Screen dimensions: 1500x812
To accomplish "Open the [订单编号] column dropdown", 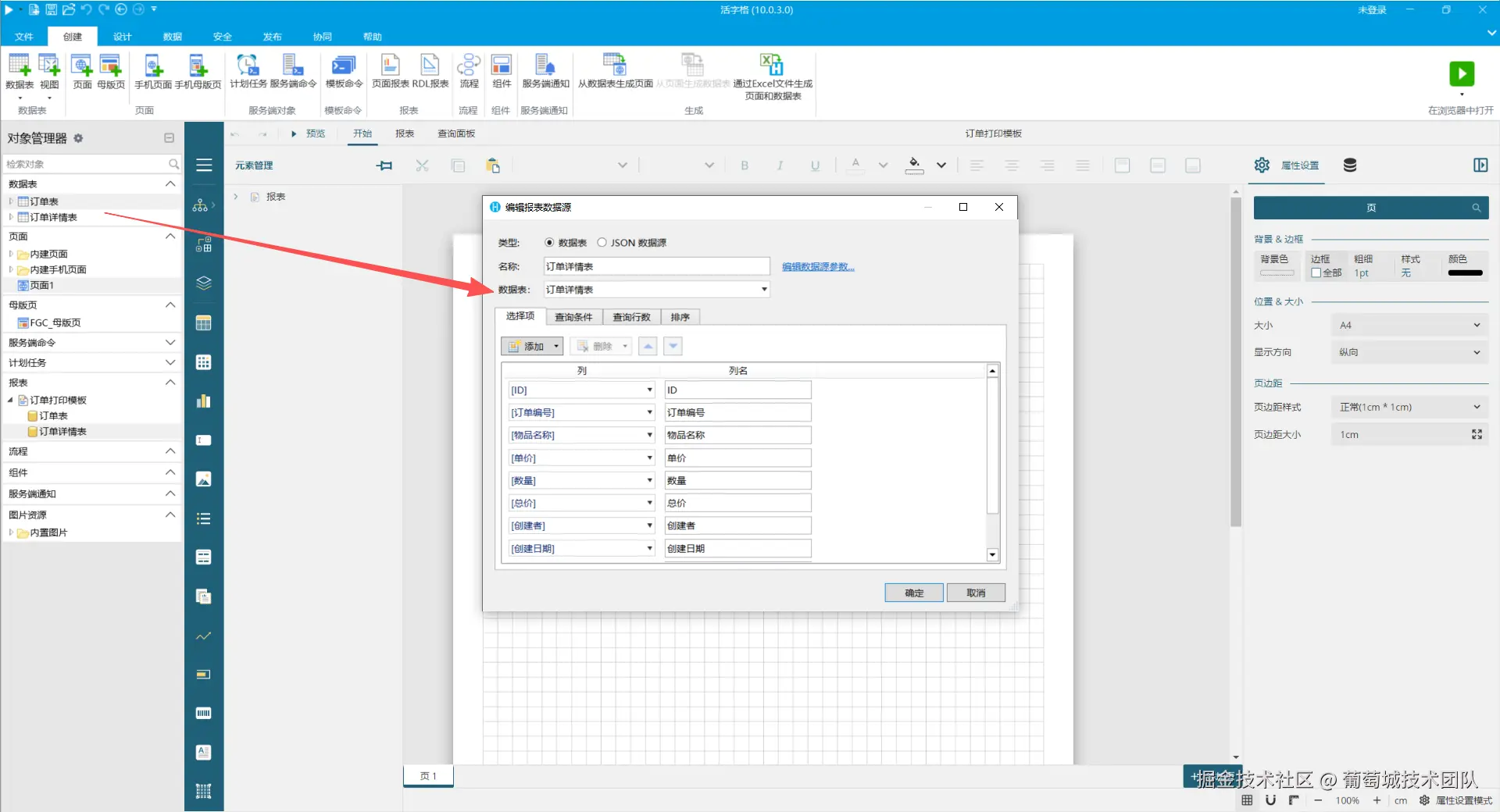I will pyautogui.click(x=649, y=412).
